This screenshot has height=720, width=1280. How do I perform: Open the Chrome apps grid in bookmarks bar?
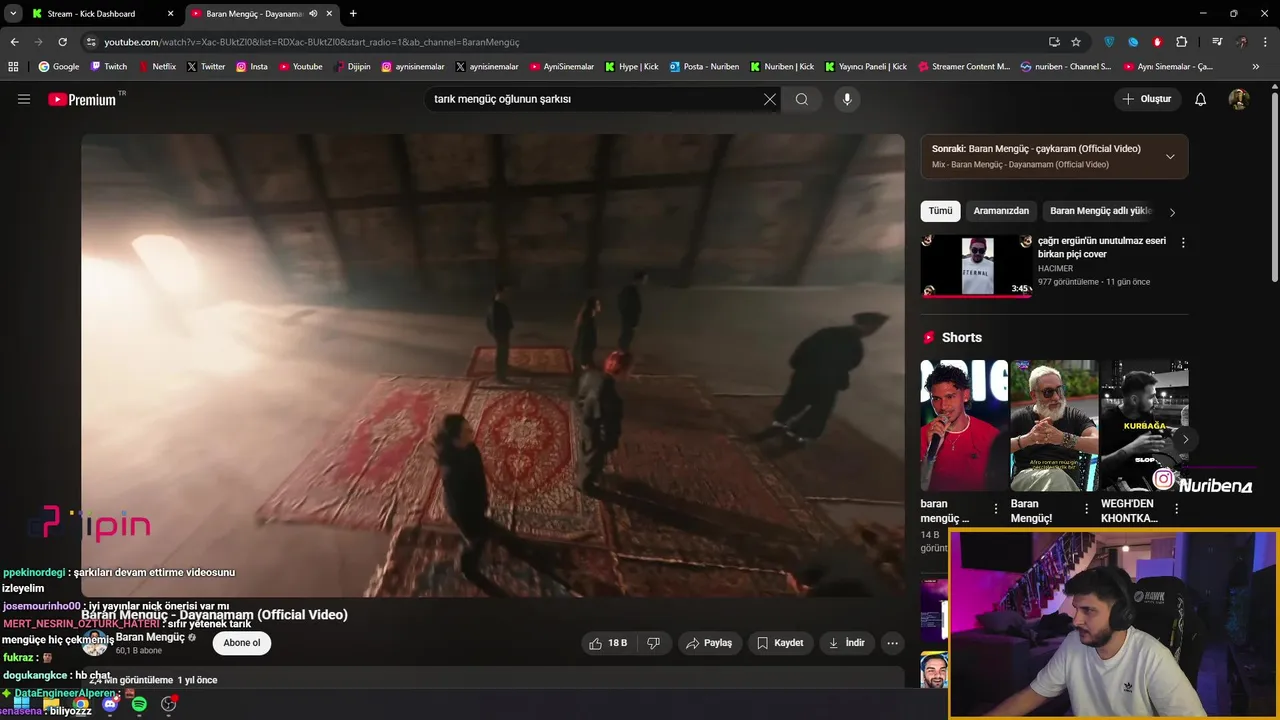13,66
